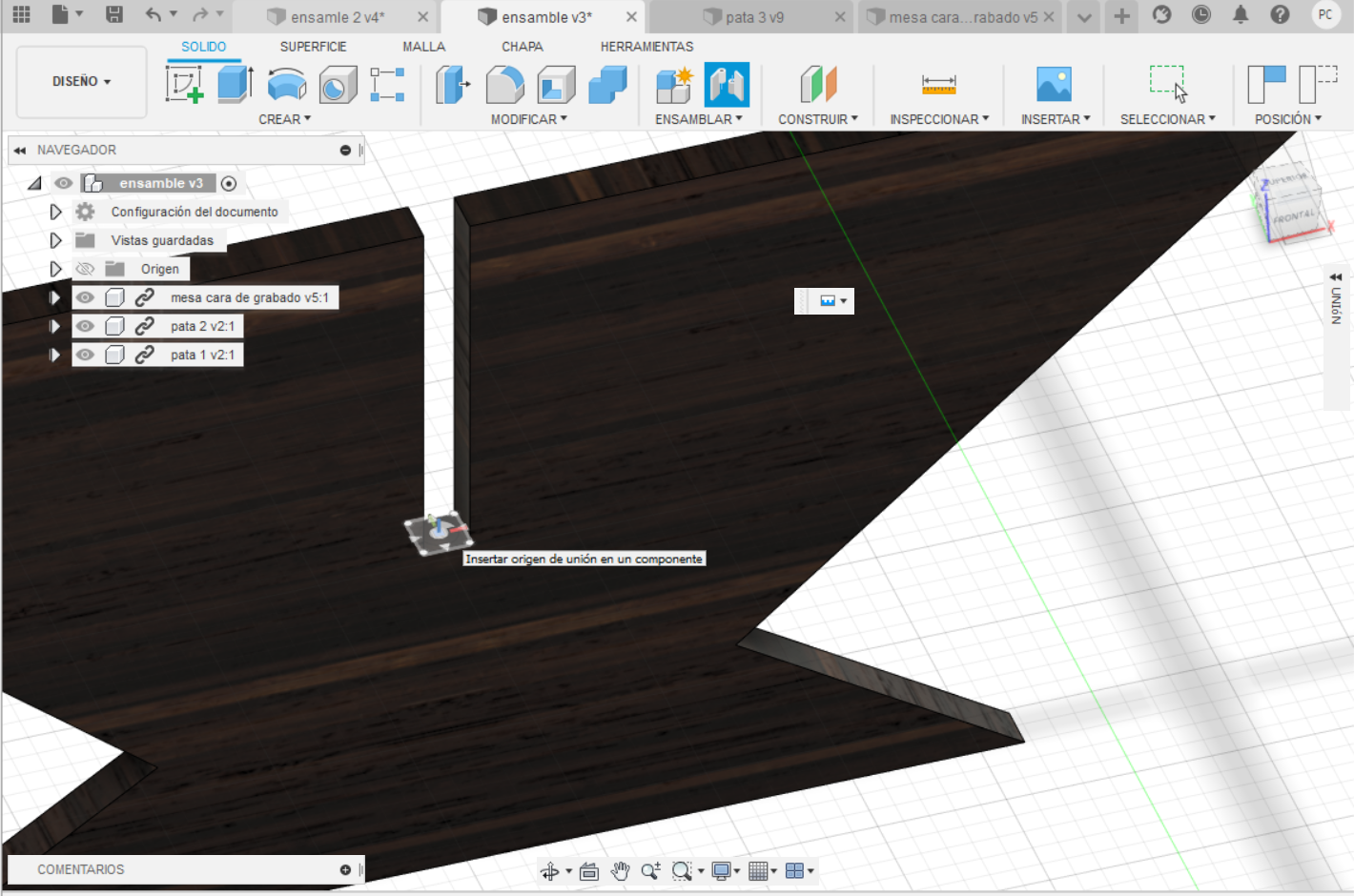Open the job status clock icon
The width and height of the screenshot is (1354, 896).
pyautogui.click(x=1201, y=14)
